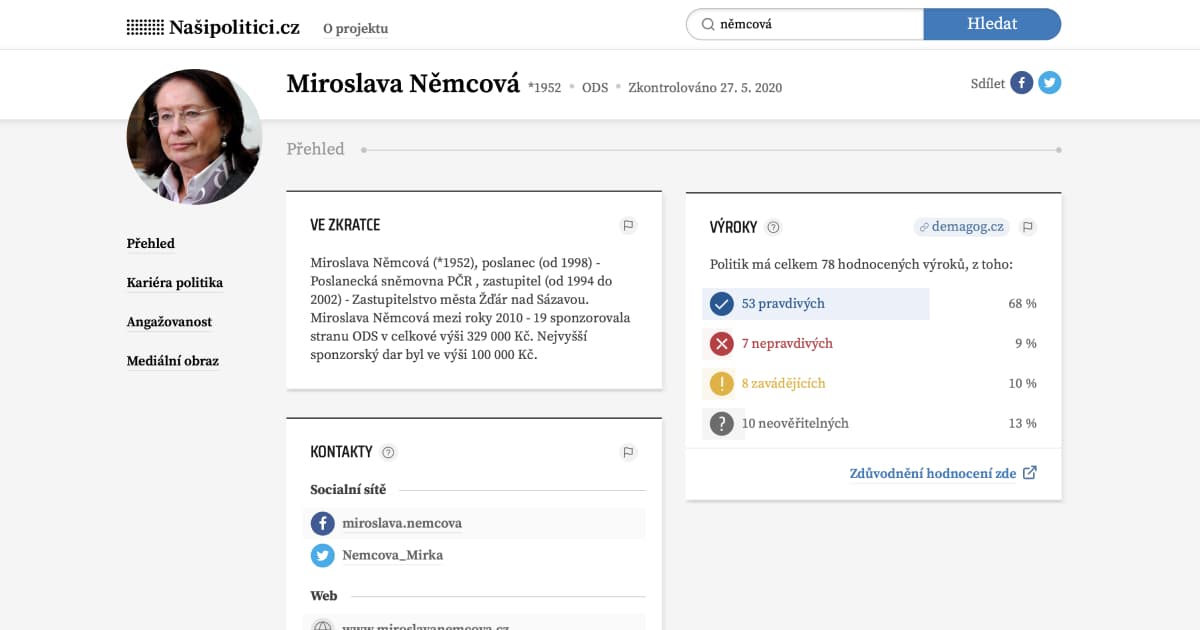Image resolution: width=1200 pixels, height=630 pixels.
Task: Click the help icon next to Výroky
Action: [773, 227]
